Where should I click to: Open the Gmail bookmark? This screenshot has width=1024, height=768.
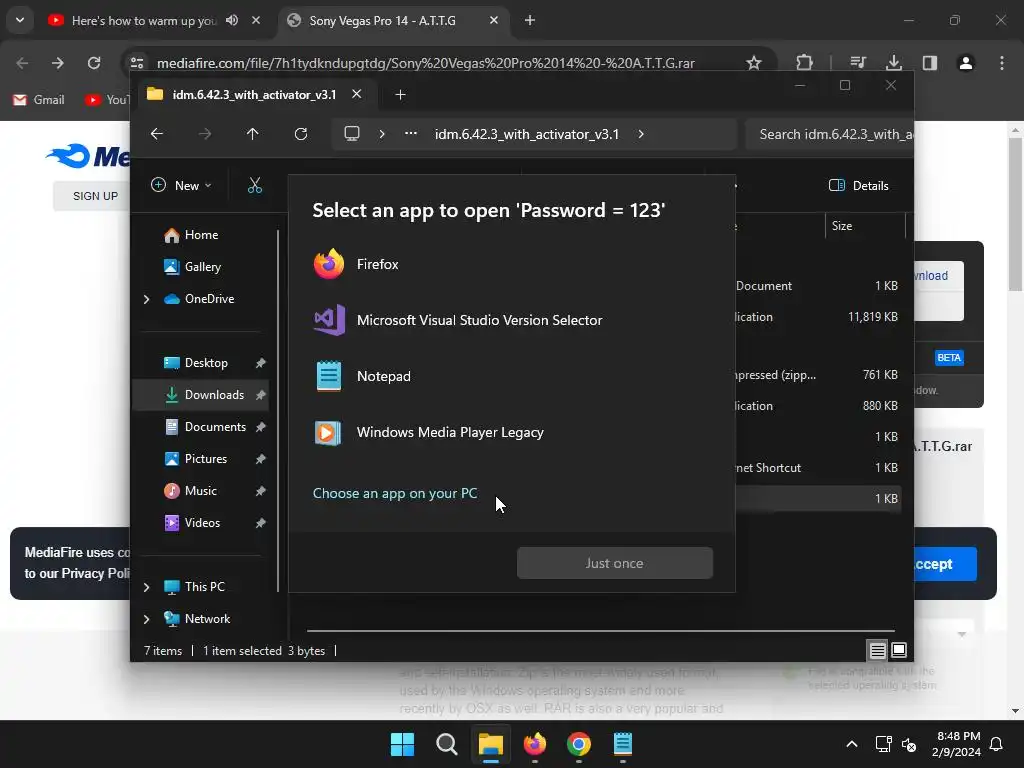[x=39, y=100]
